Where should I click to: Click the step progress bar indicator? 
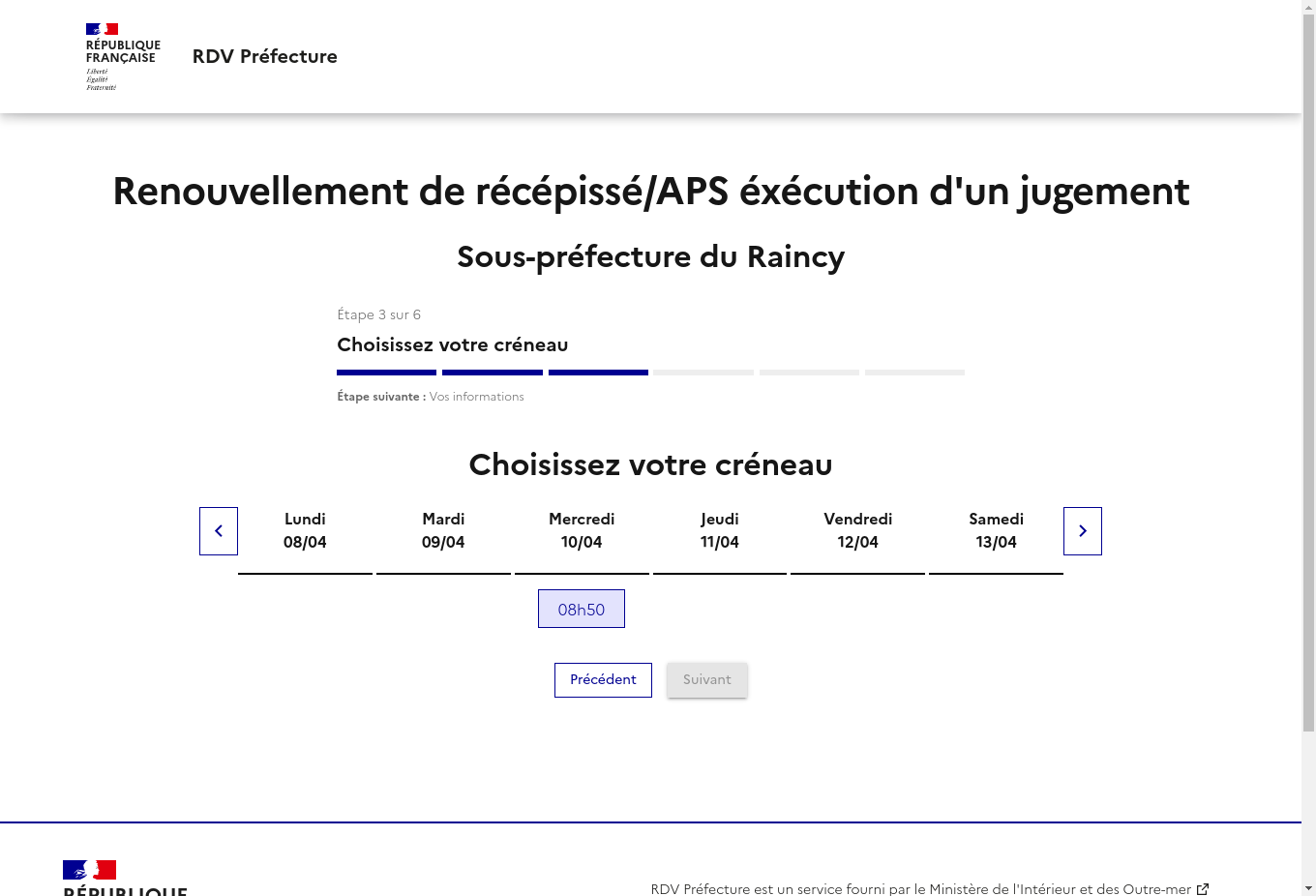[x=650, y=373]
